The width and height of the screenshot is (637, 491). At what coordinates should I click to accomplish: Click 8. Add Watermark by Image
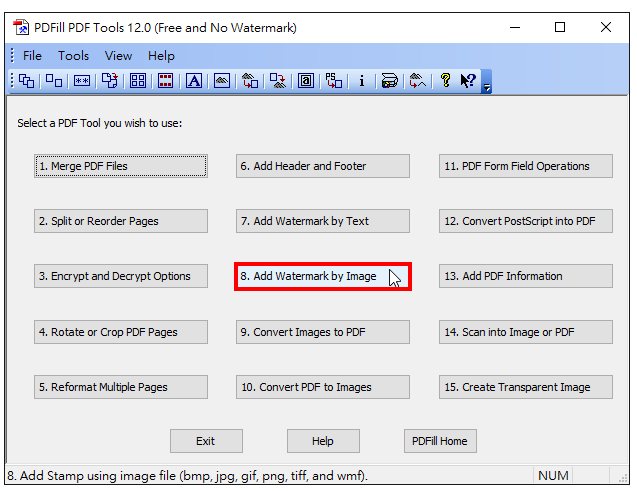point(323,276)
